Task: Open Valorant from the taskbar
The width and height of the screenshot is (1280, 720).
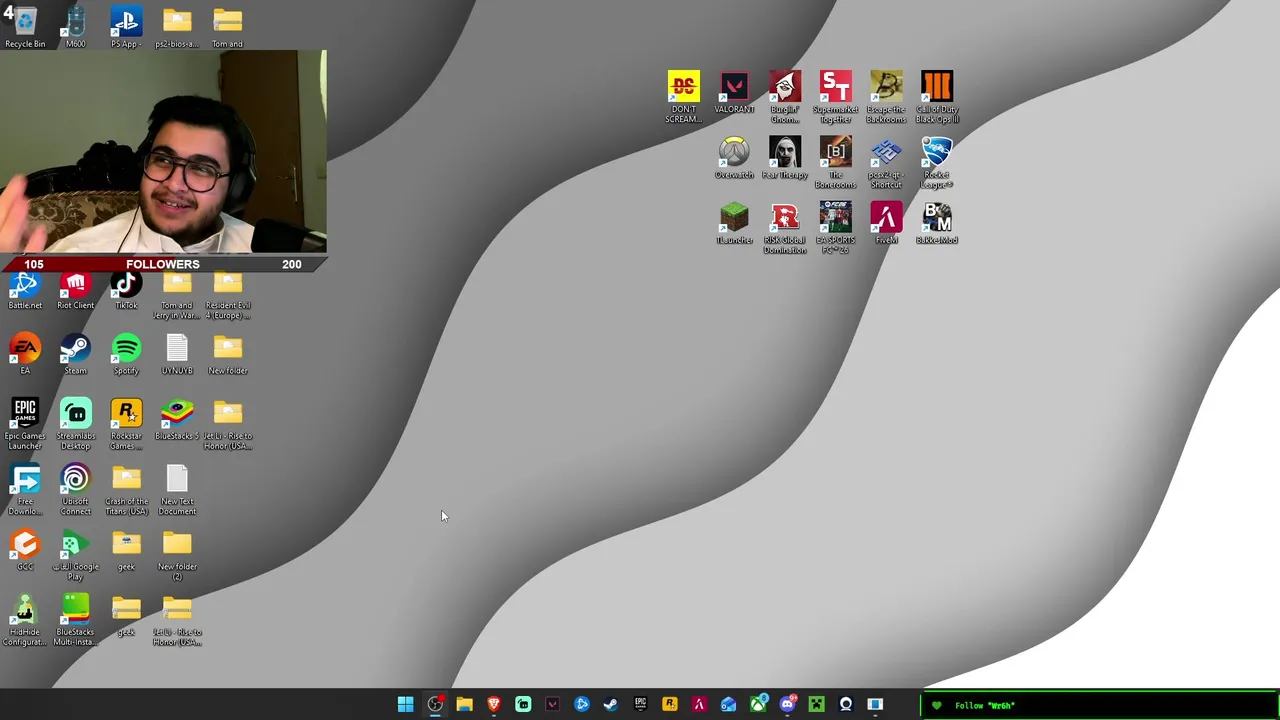Action: tap(552, 704)
